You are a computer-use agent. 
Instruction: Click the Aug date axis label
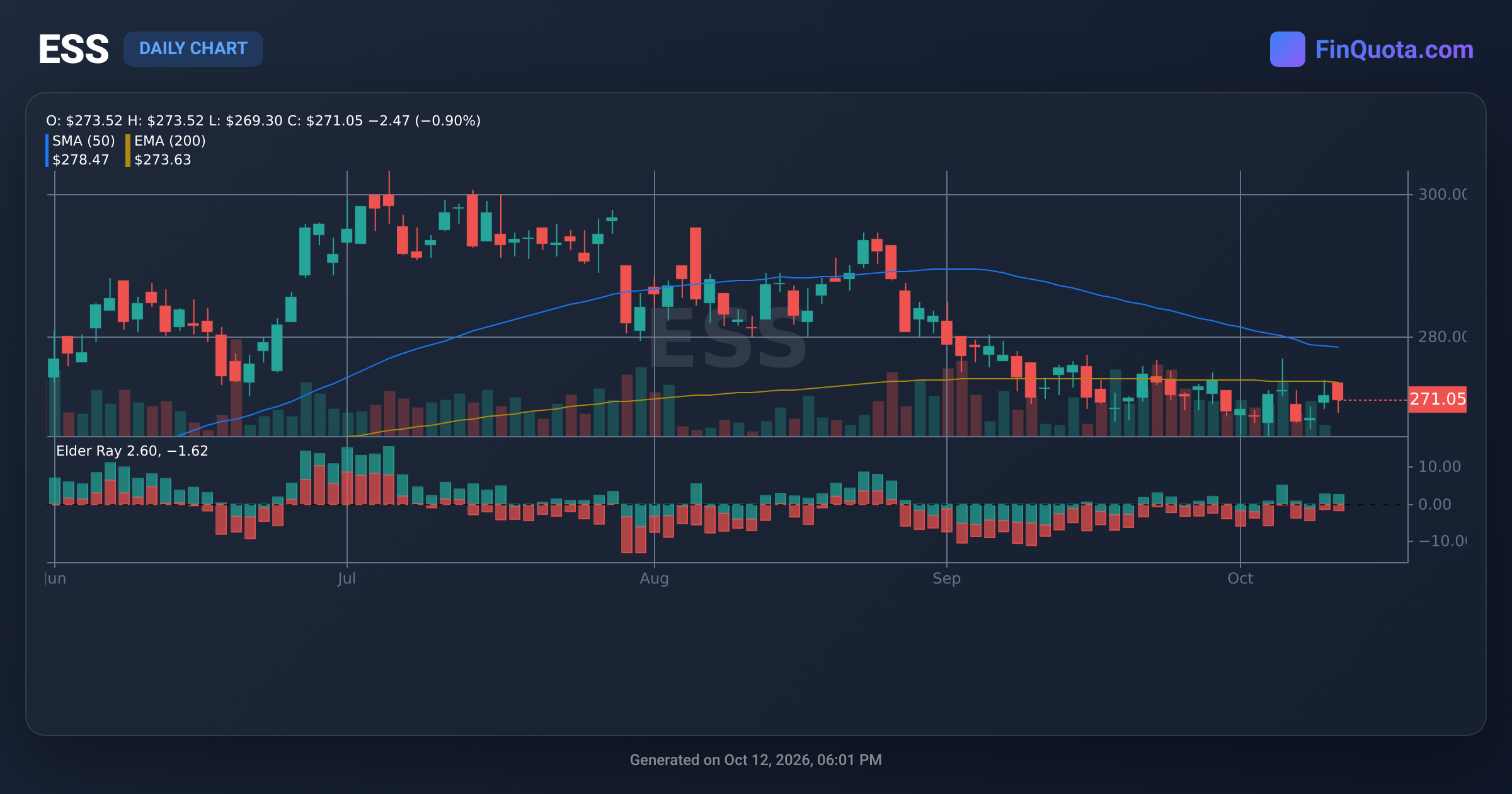tap(654, 578)
